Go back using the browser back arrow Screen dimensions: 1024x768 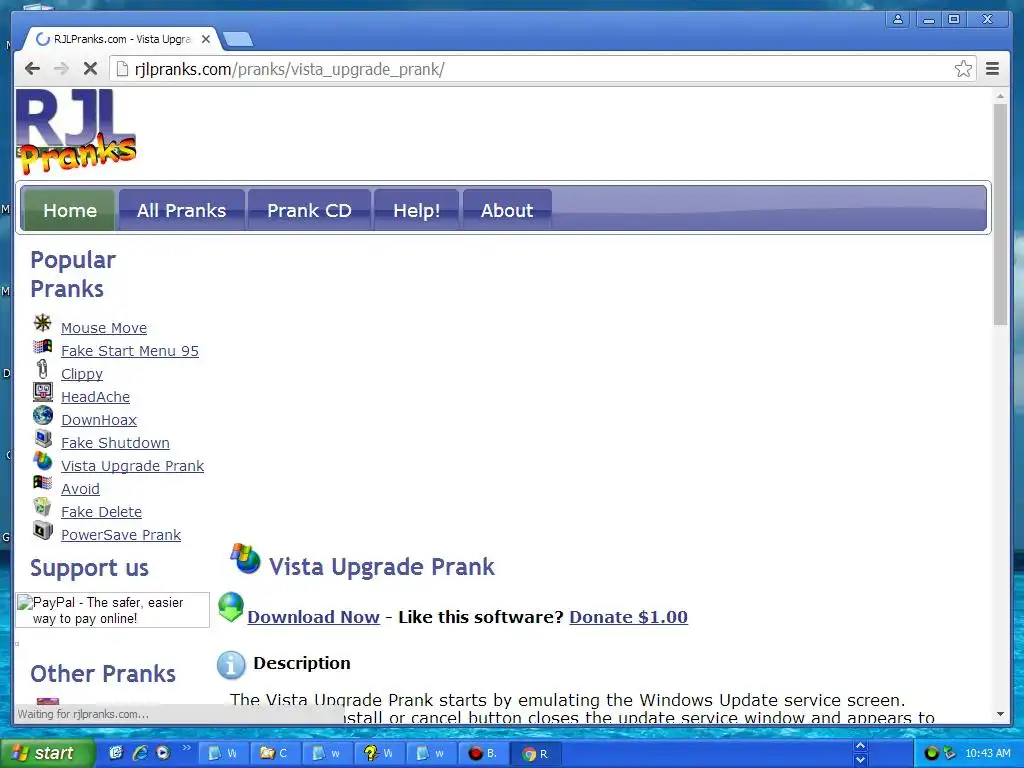click(32, 69)
